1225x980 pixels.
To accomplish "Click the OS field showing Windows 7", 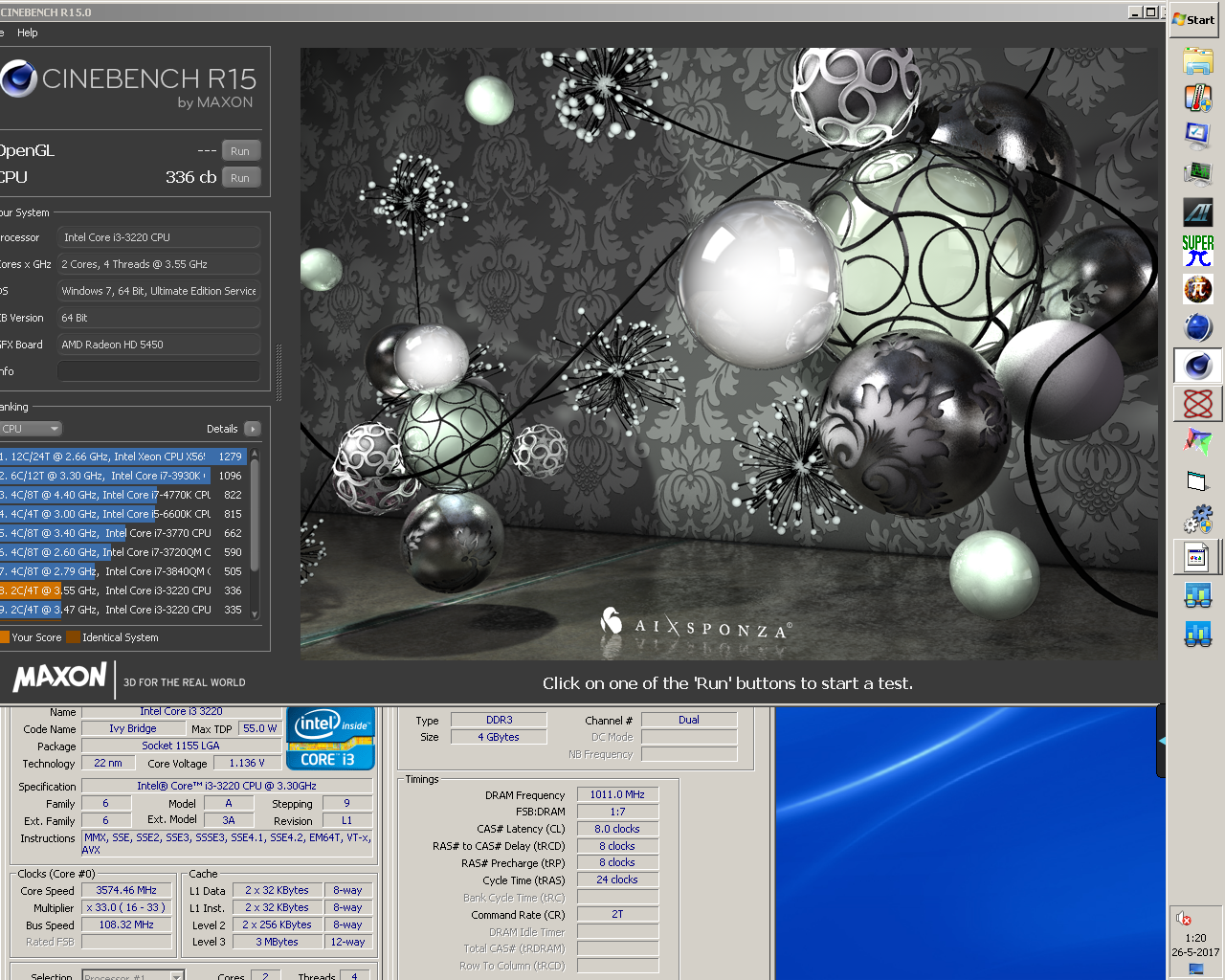I will (x=159, y=291).
